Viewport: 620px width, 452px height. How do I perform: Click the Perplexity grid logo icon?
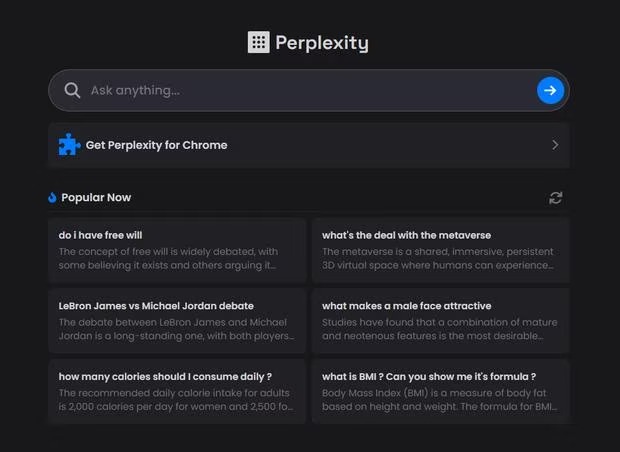tap(259, 42)
